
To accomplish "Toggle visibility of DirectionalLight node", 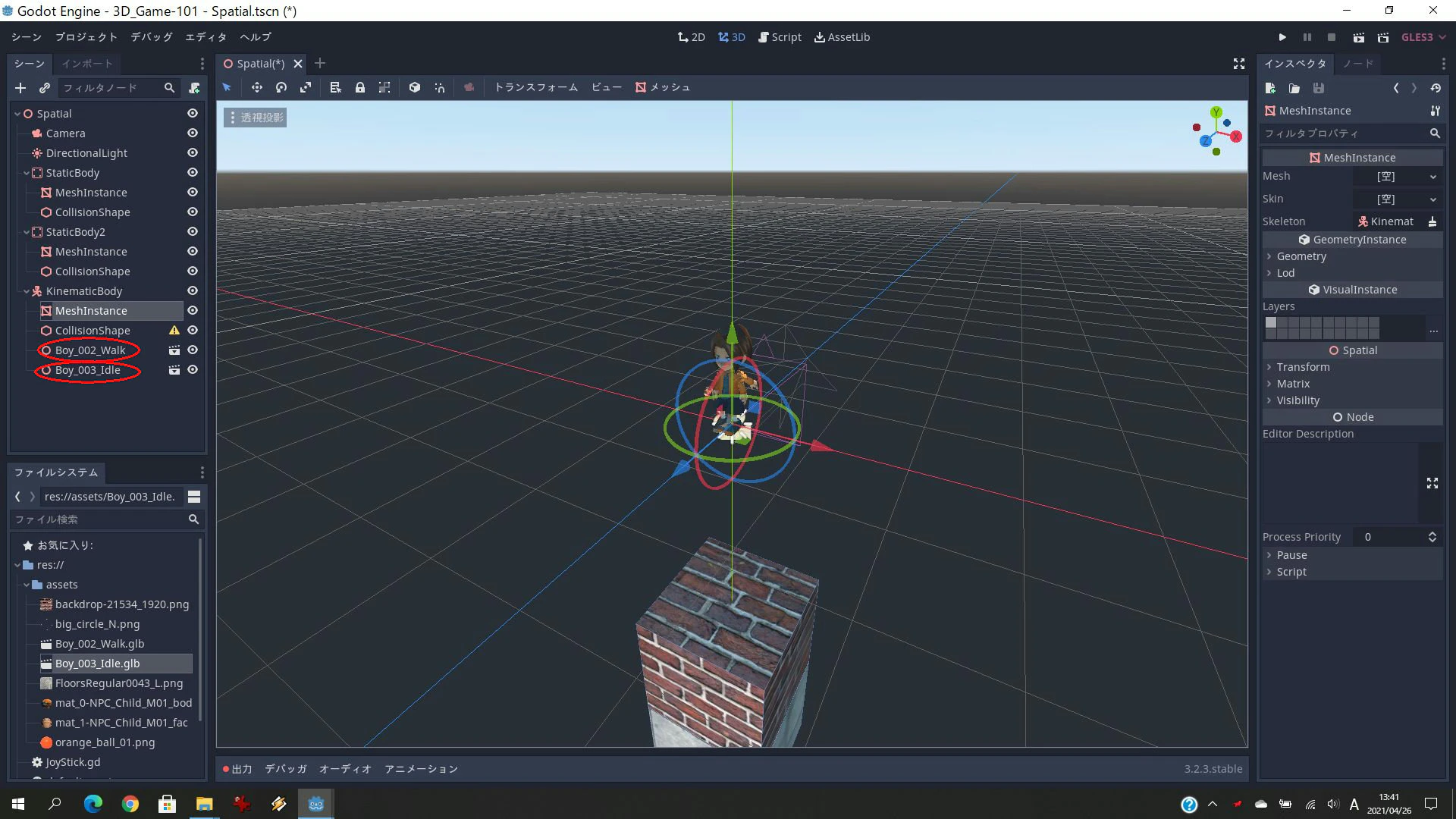I will point(193,153).
